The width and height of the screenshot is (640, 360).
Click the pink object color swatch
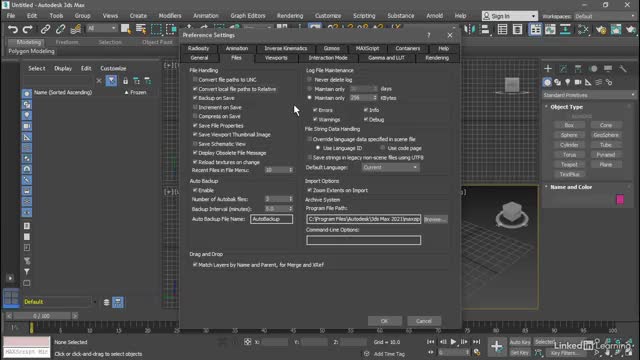[620, 200]
